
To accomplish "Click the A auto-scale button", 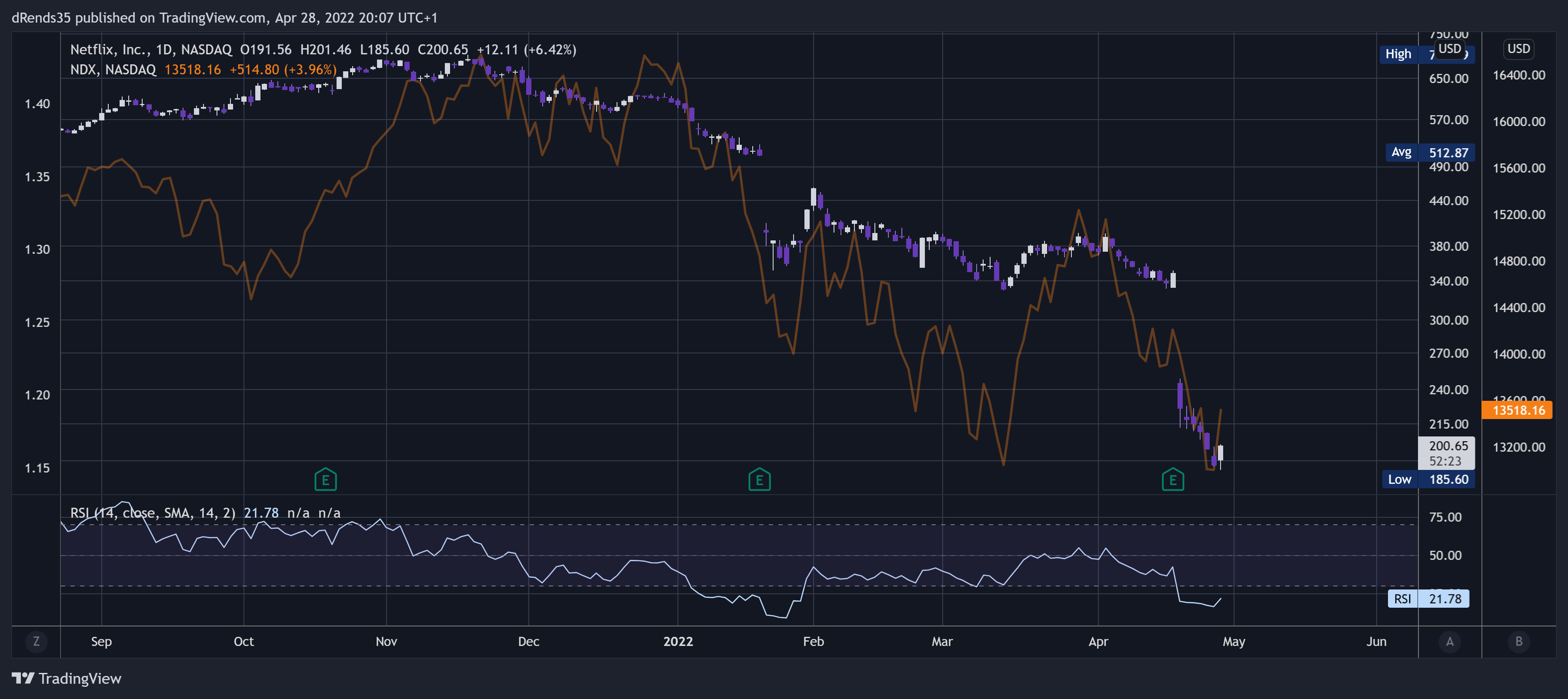I will click(x=1449, y=641).
